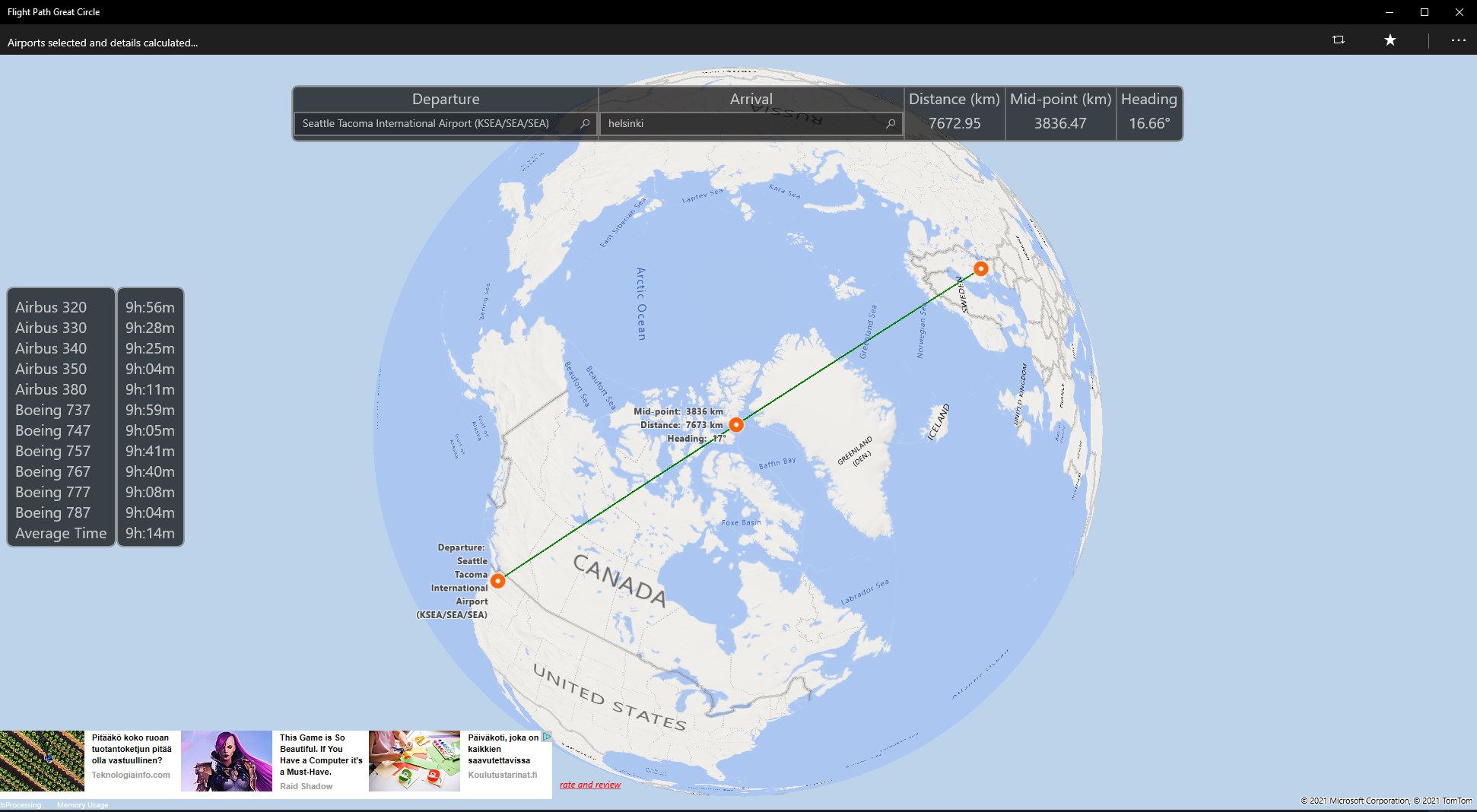The width and height of the screenshot is (1477, 812).
Task: Click the heading value 16.66°
Action: coord(1149,123)
